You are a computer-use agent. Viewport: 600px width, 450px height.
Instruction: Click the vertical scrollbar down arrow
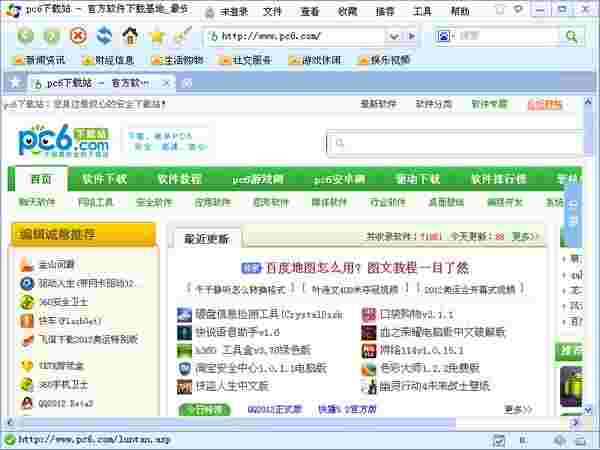(588, 411)
